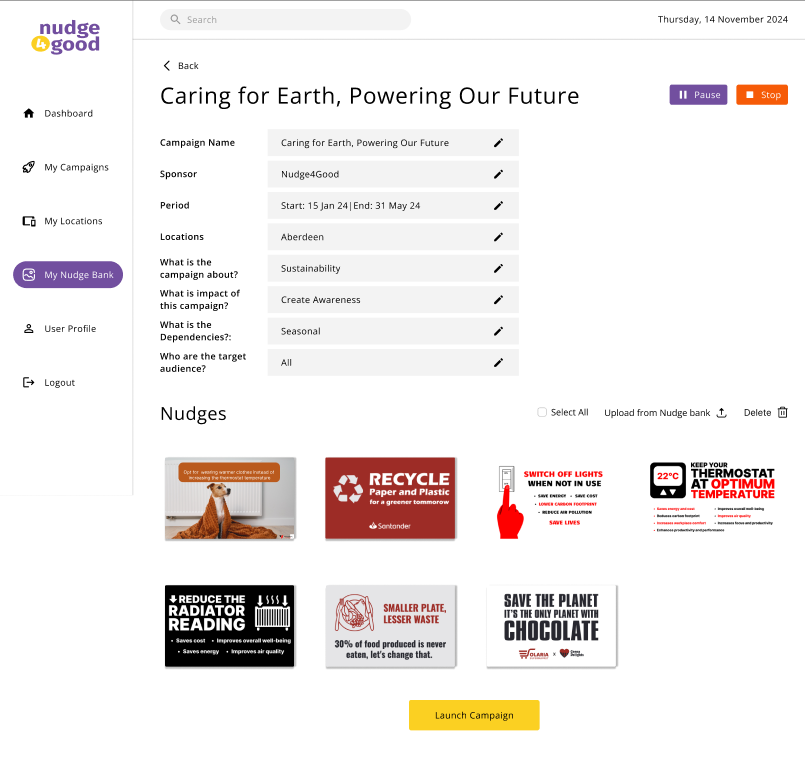The height and width of the screenshot is (760, 805).
Task: Click the Nudge4Good logo
Action: coord(66,38)
